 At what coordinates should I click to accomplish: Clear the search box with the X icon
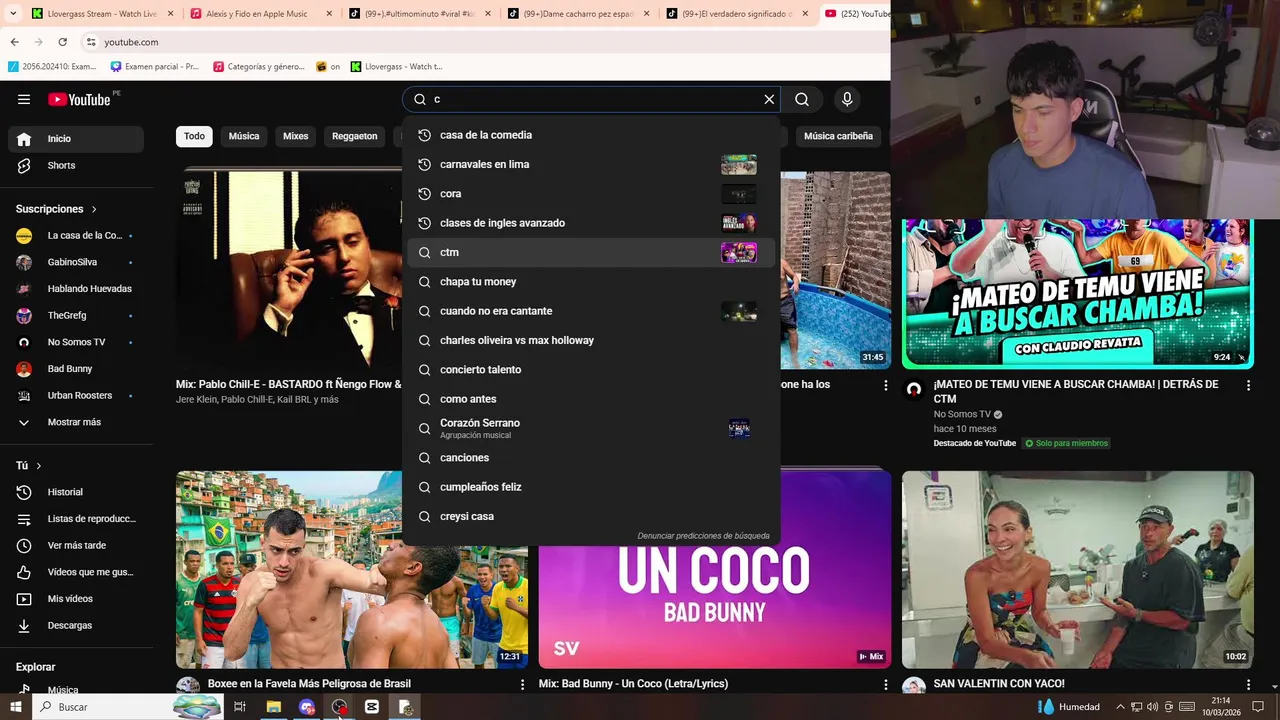coord(769,99)
